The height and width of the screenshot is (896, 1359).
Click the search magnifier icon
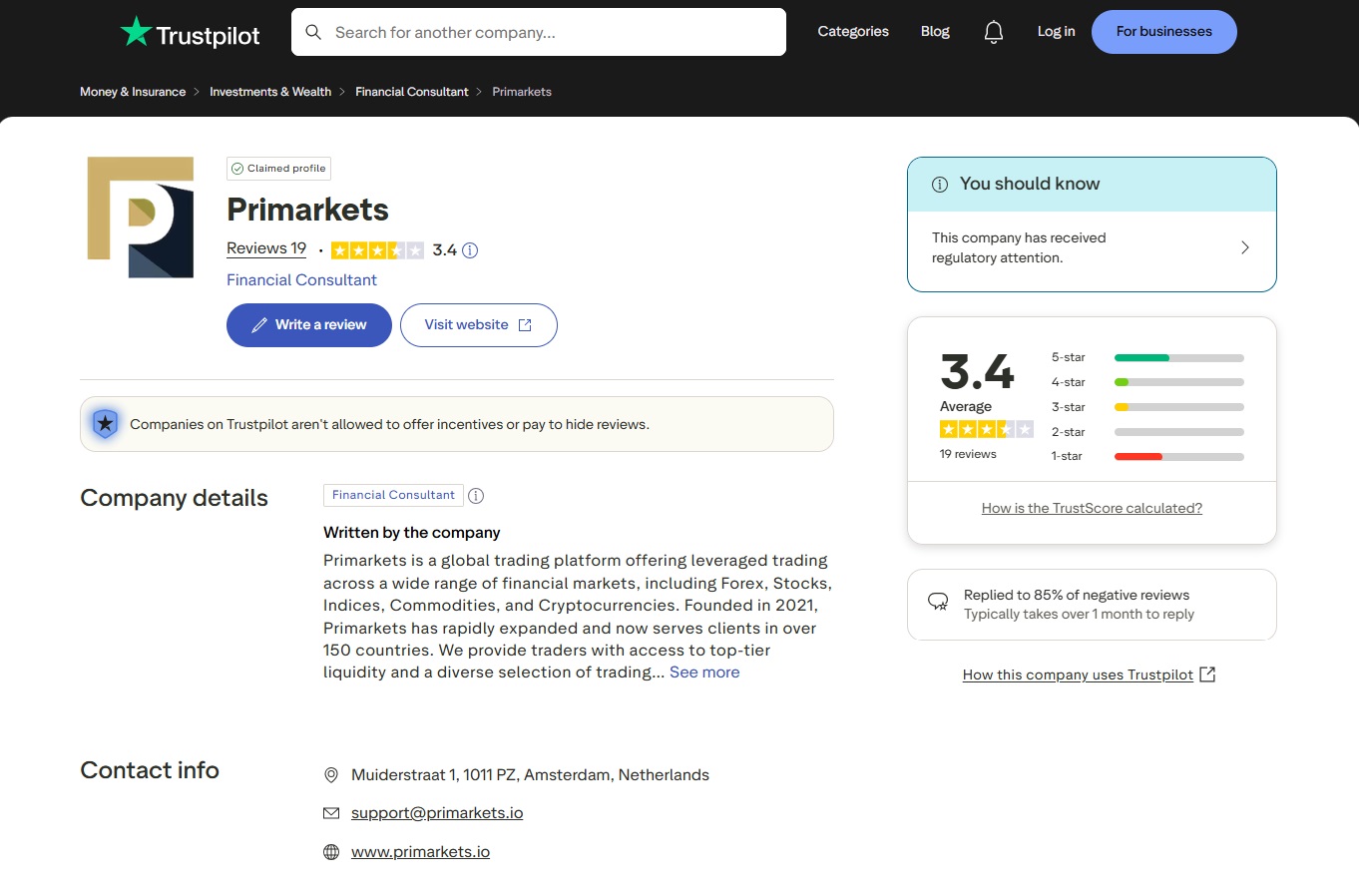[313, 32]
